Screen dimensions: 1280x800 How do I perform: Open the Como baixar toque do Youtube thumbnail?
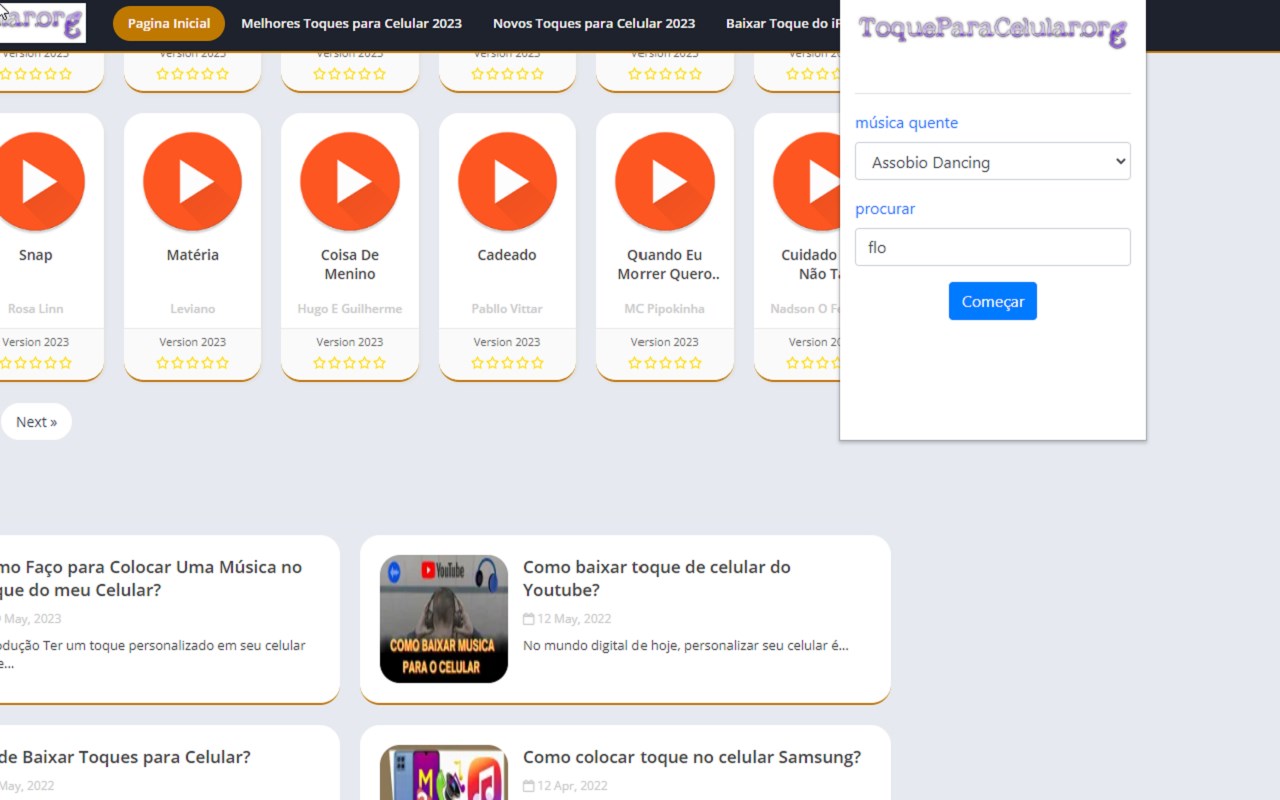point(444,619)
